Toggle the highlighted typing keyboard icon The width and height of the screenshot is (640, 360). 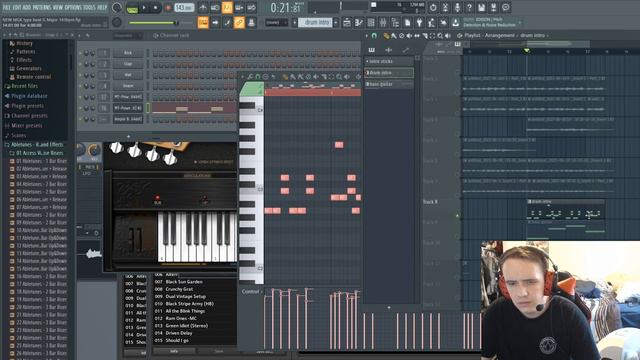click(203, 22)
